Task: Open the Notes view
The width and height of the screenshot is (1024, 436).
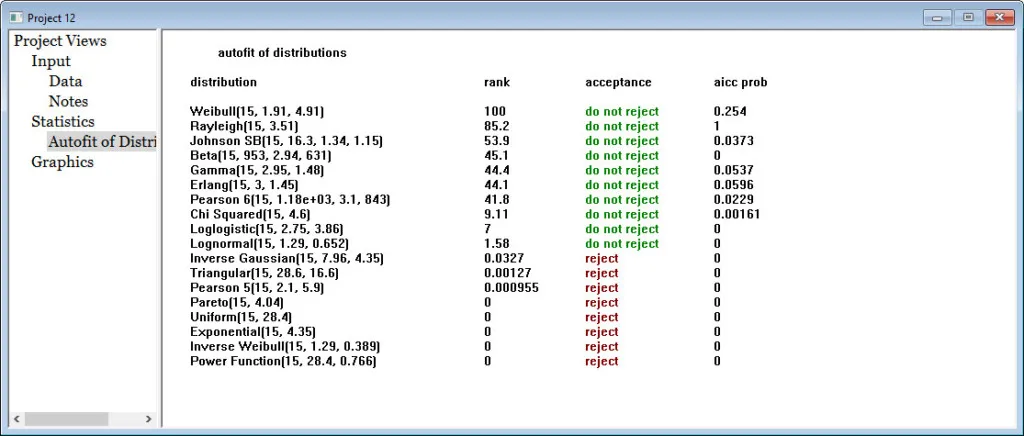Action: (x=68, y=101)
